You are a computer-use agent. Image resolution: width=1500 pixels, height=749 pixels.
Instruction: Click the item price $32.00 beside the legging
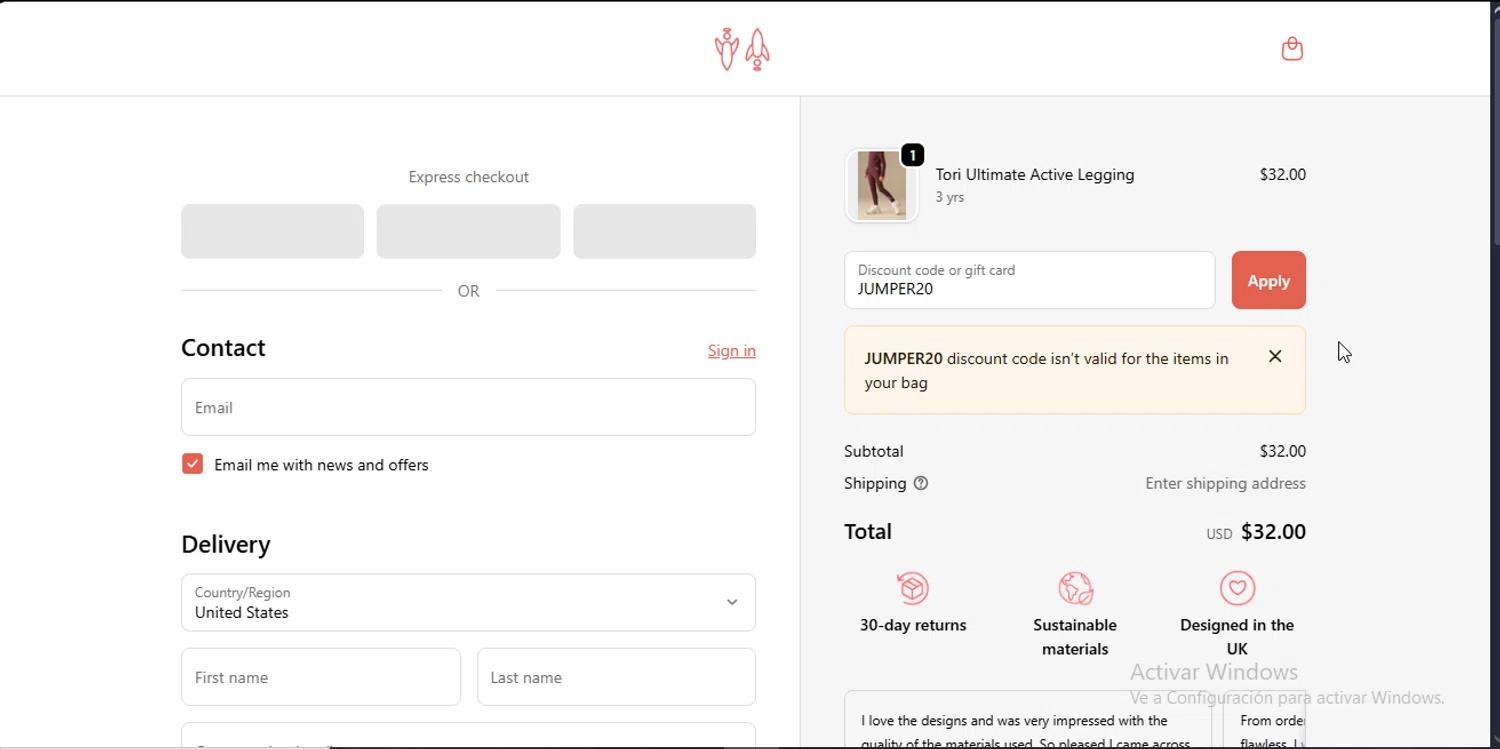click(x=1282, y=174)
